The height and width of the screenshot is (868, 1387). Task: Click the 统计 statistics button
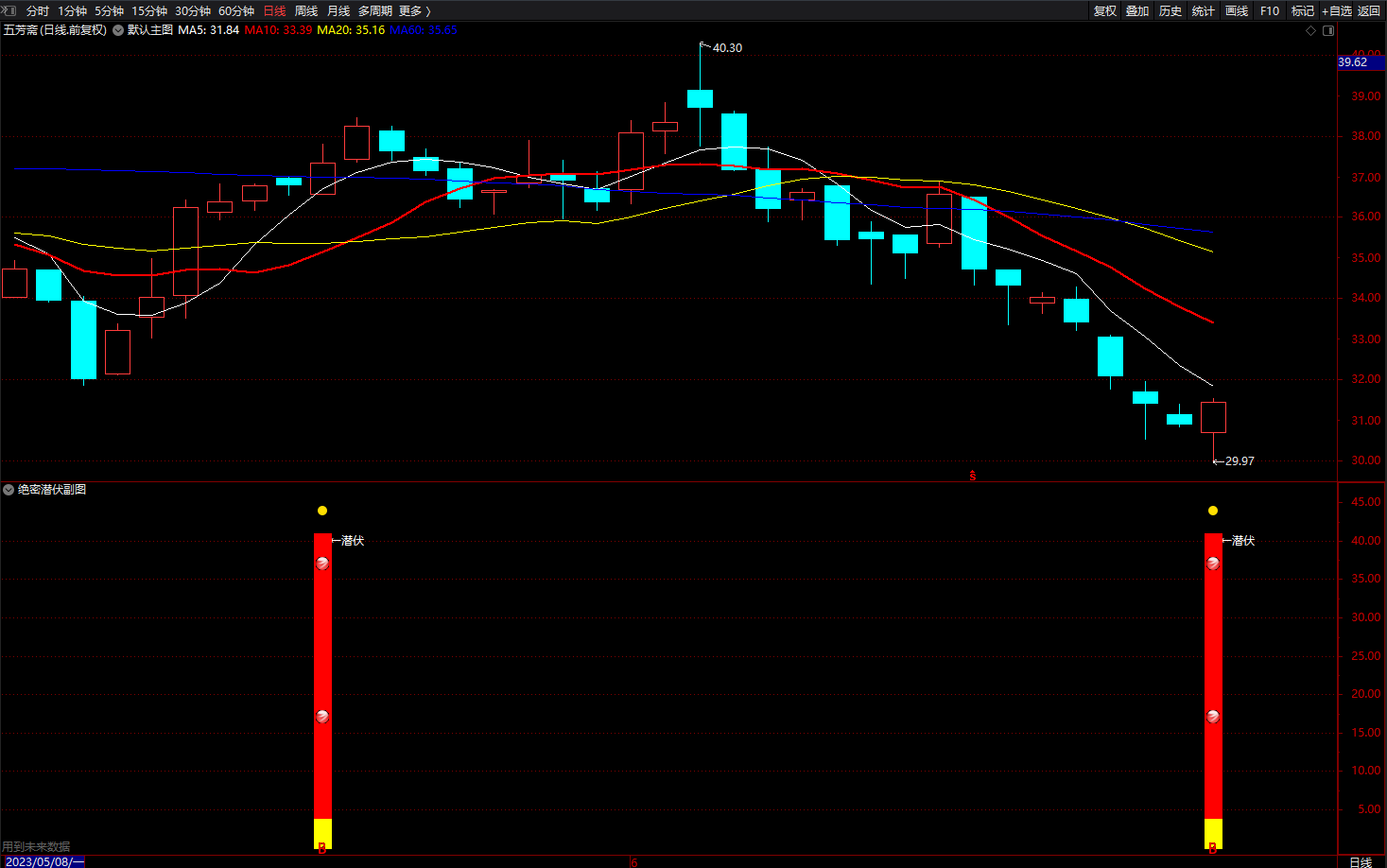point(1204,11)
